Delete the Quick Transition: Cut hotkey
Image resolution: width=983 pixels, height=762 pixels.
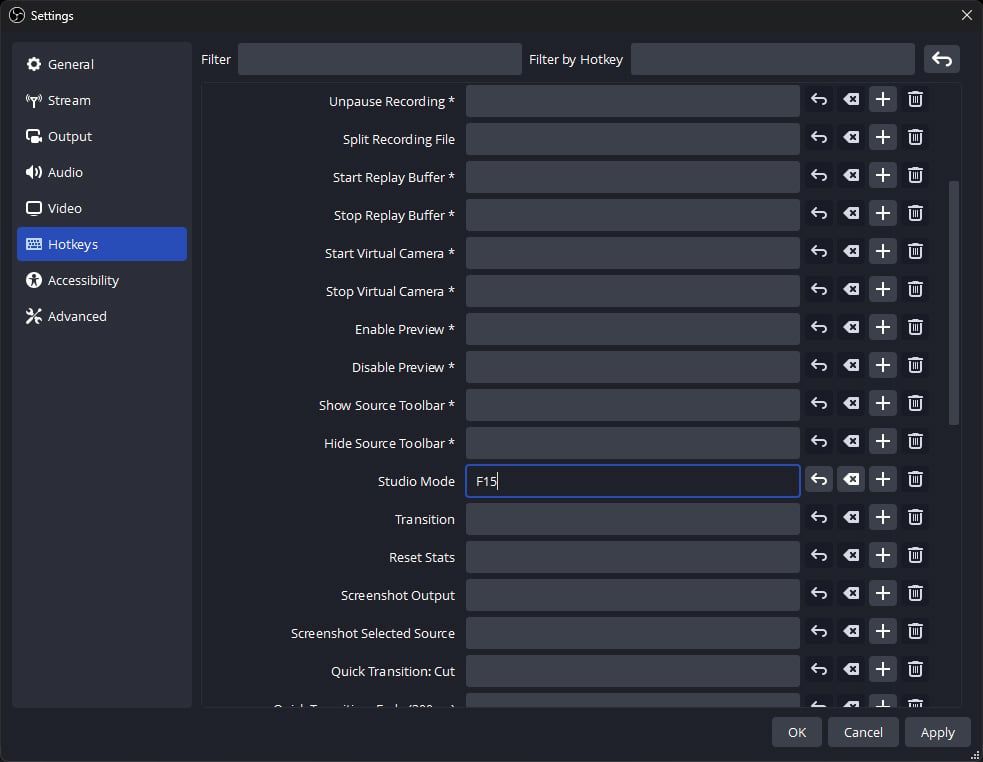[x=915, y=670]
